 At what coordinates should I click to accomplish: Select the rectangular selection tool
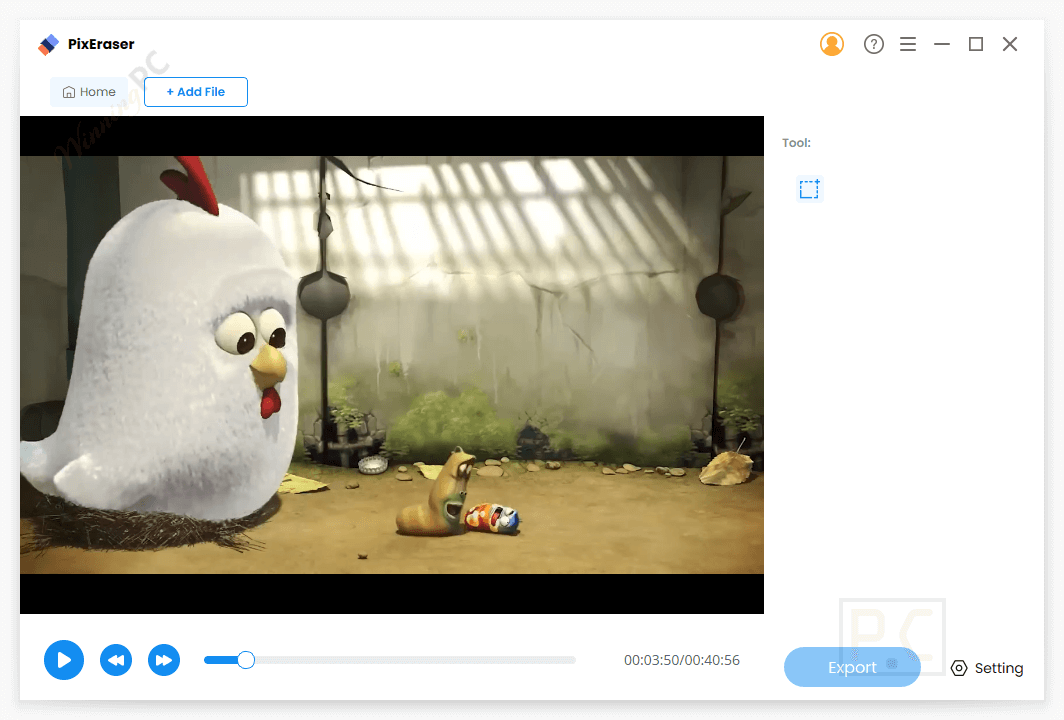[x=809, y=189]
